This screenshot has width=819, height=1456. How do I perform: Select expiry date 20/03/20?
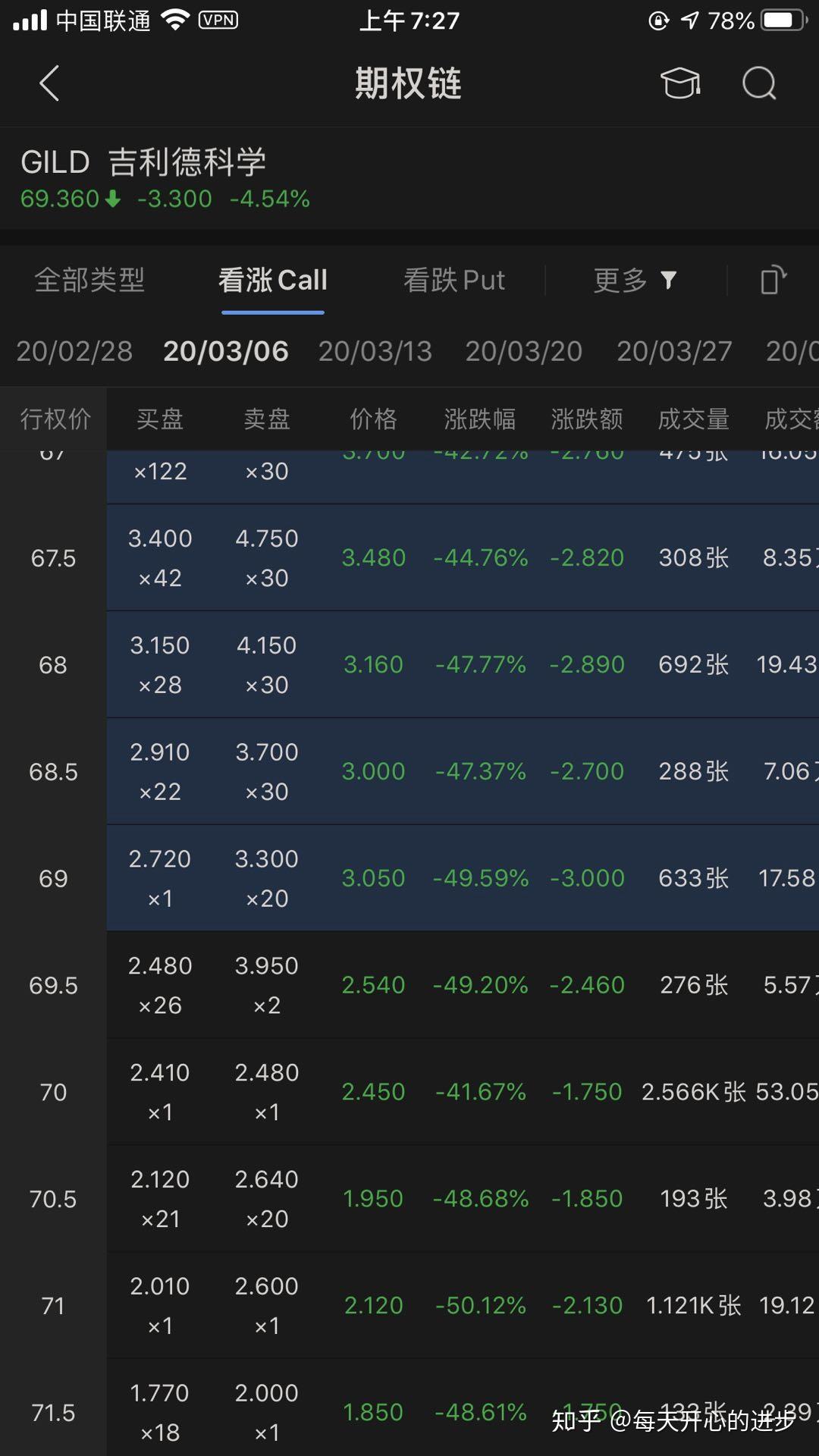[x=523, y=351]
